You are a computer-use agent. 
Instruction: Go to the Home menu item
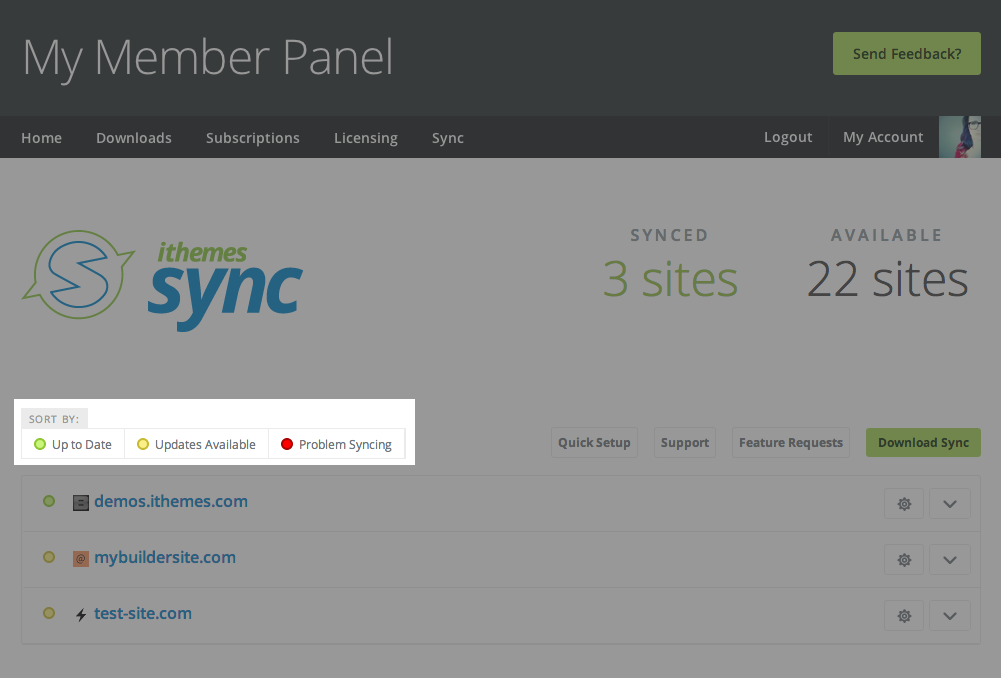tap(41, 138)
